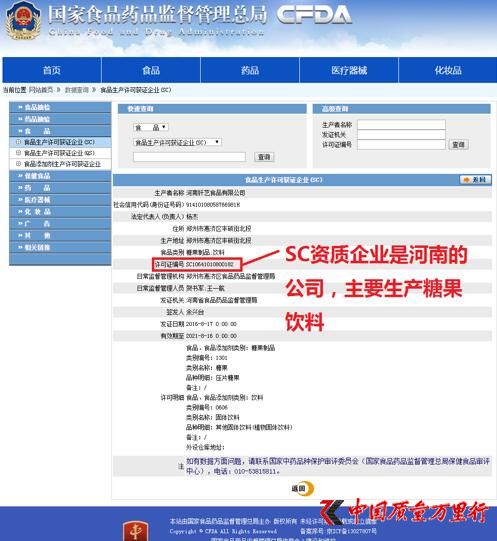Click the 网站首页 breadcrumb link

(41, 90)
